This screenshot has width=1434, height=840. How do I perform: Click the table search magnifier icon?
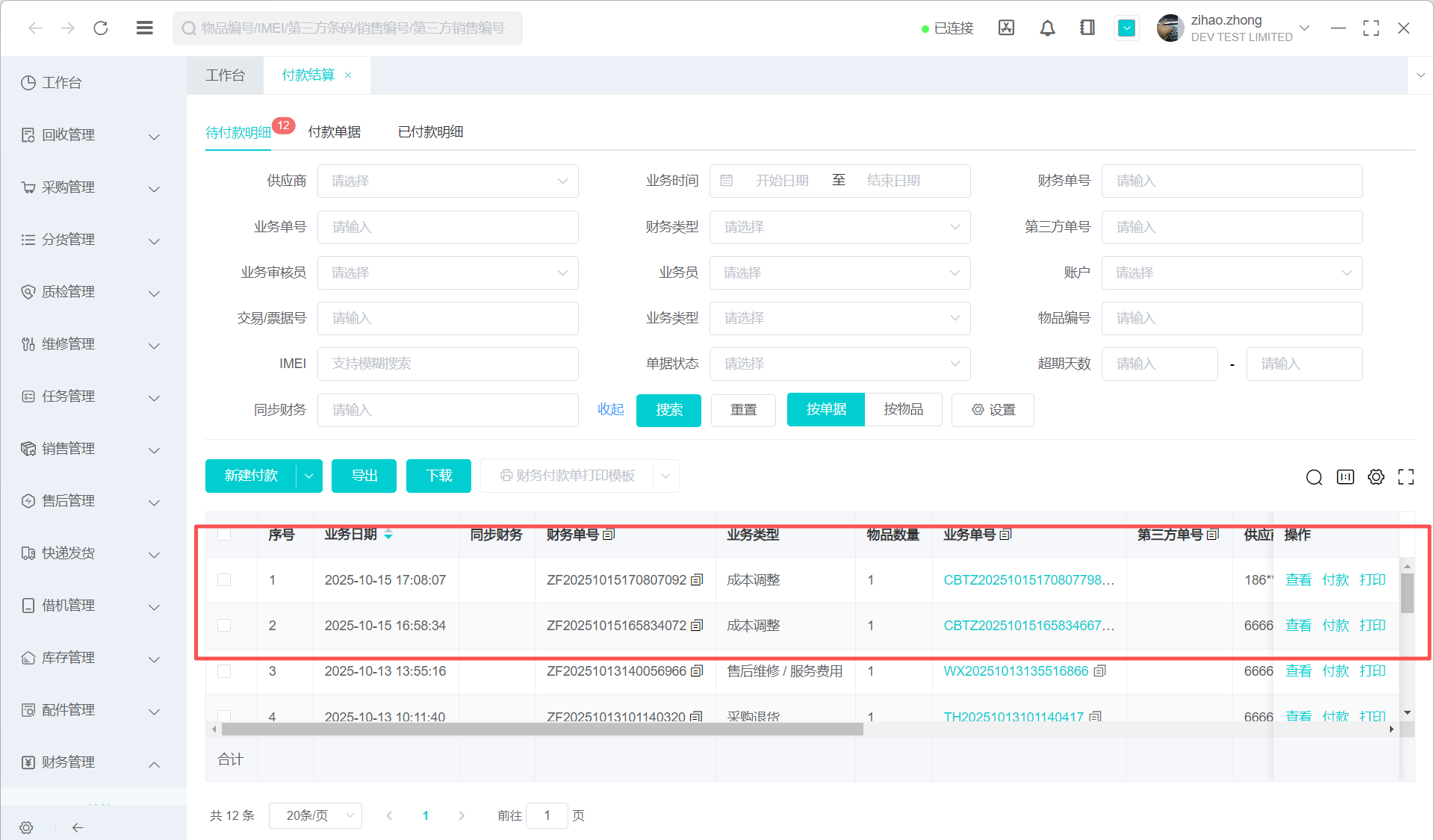(1314, 477)
